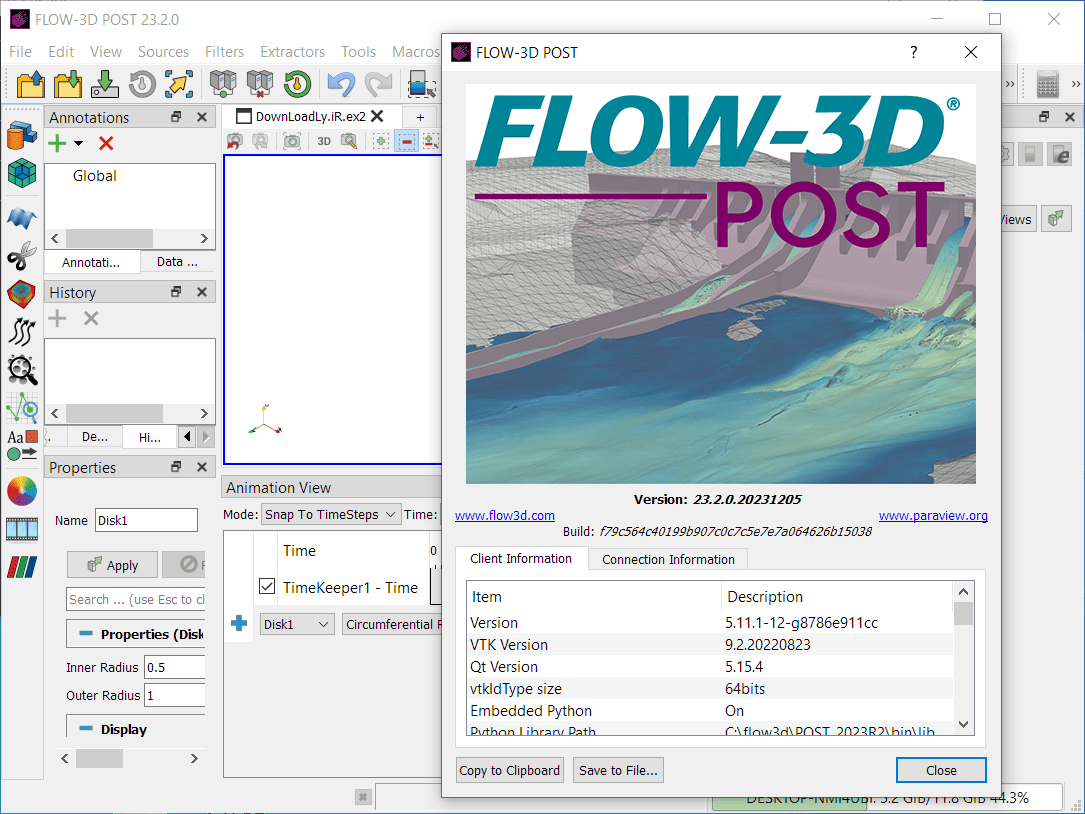The width and height of the screenshot is (1085, 814).
Task: Open the Disk1 source dropdown
Action: tap(298, 624)
